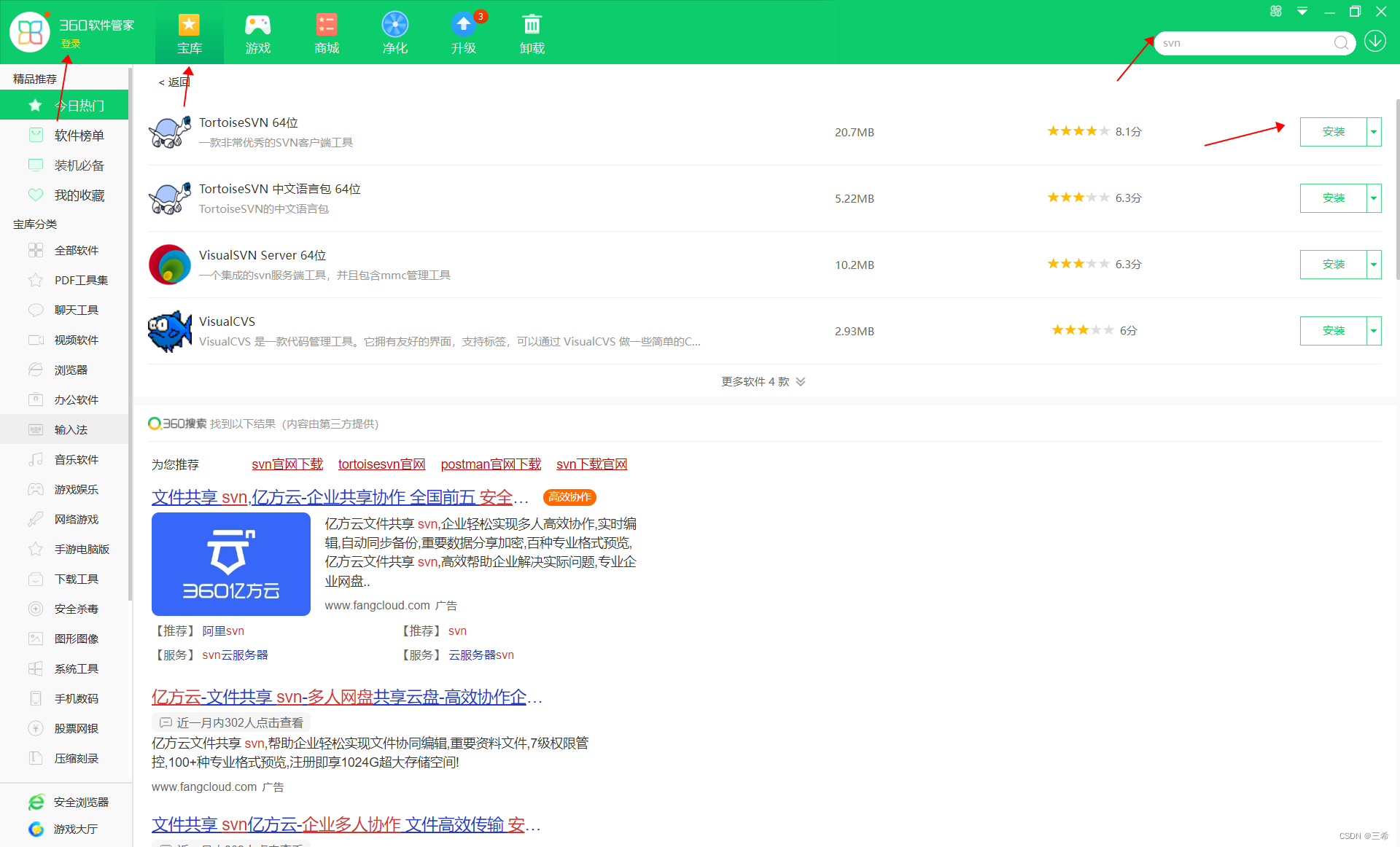Click the 网络游戏 sword icon
This screenshot has height=847, width=1400.
tap(35, 519)
